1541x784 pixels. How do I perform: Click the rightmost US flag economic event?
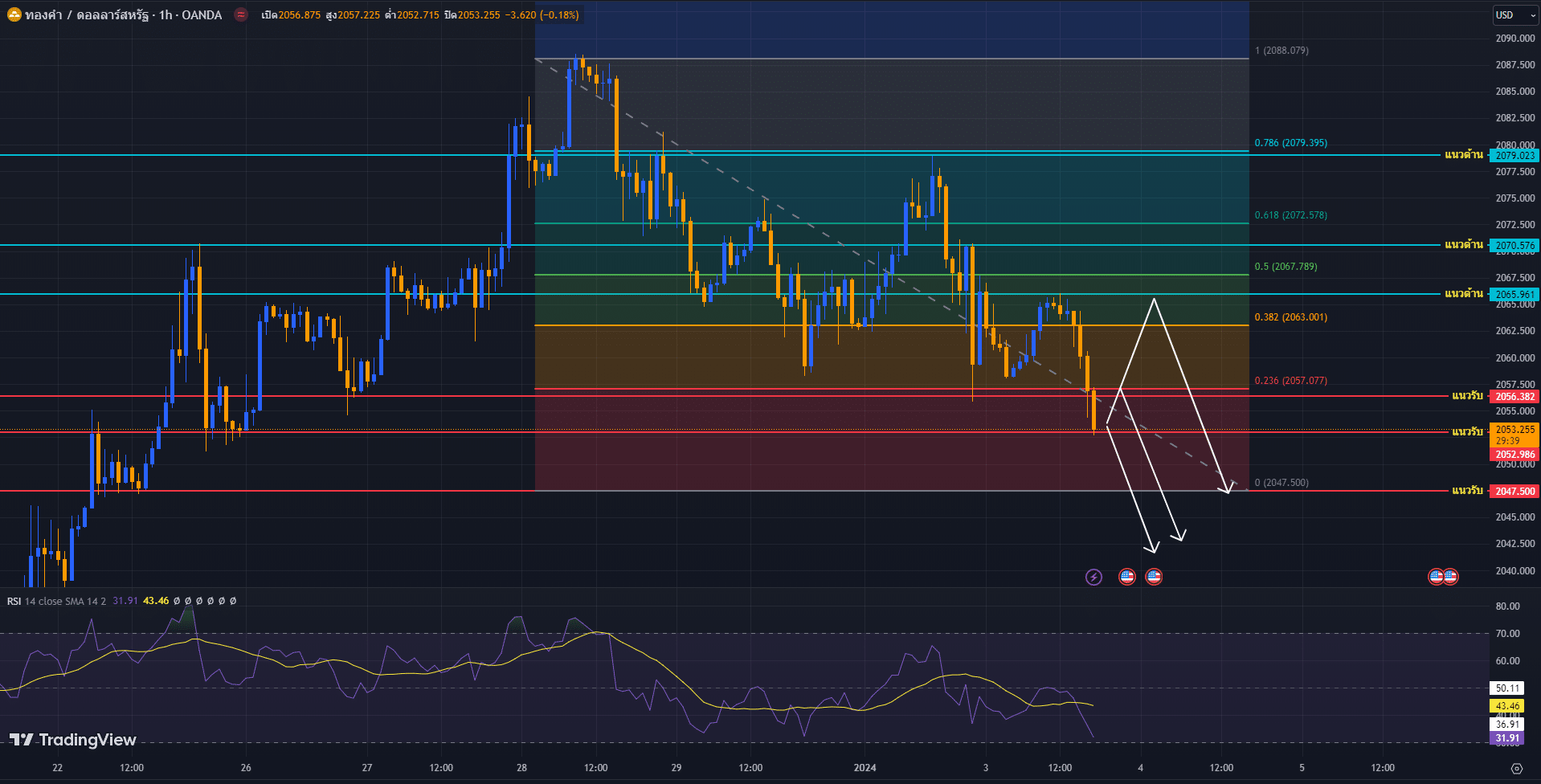pyautogui.click(x=1451, y=577)
